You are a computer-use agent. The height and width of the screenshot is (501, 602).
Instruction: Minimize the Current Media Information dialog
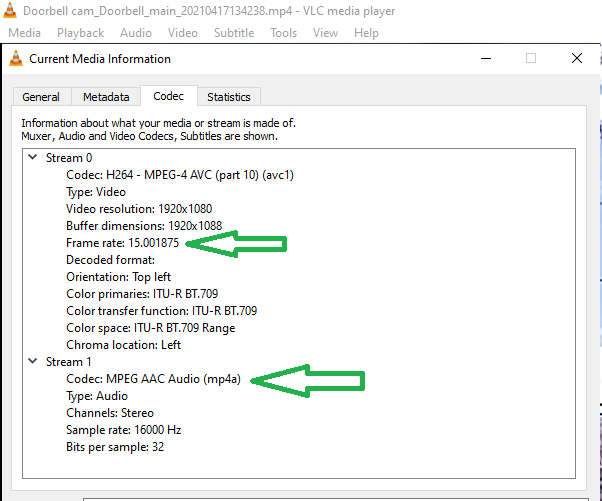coord(486,58)
